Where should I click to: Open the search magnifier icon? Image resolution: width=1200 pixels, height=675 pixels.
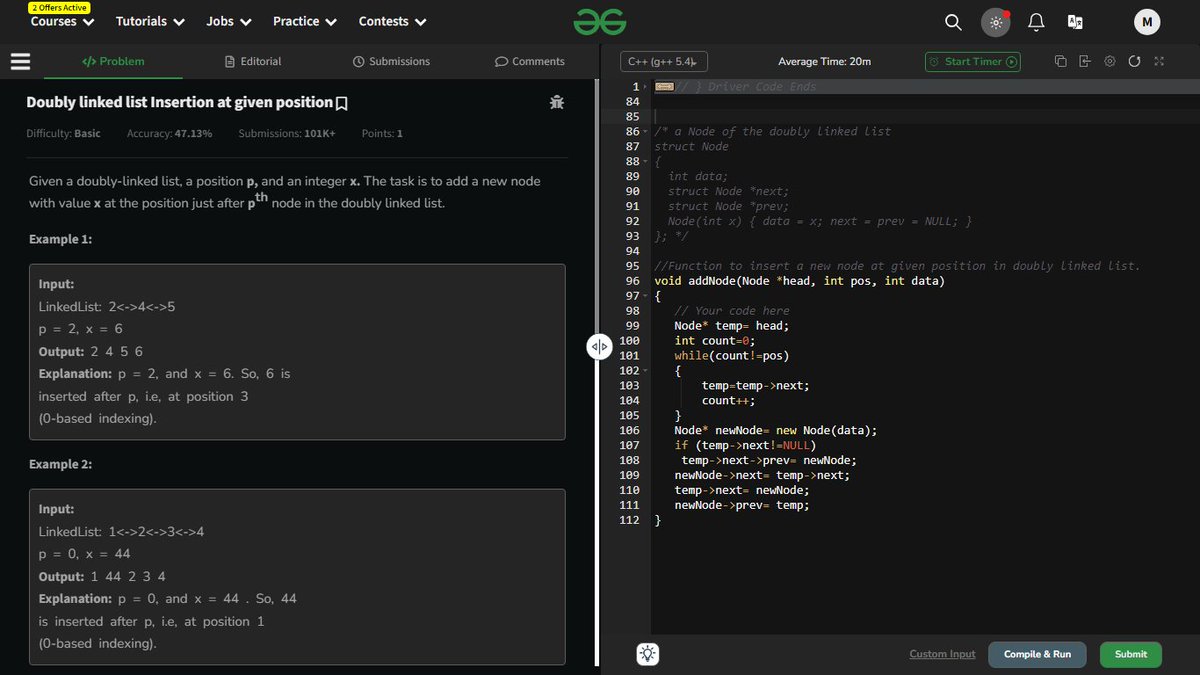click(x=954, y=22)
